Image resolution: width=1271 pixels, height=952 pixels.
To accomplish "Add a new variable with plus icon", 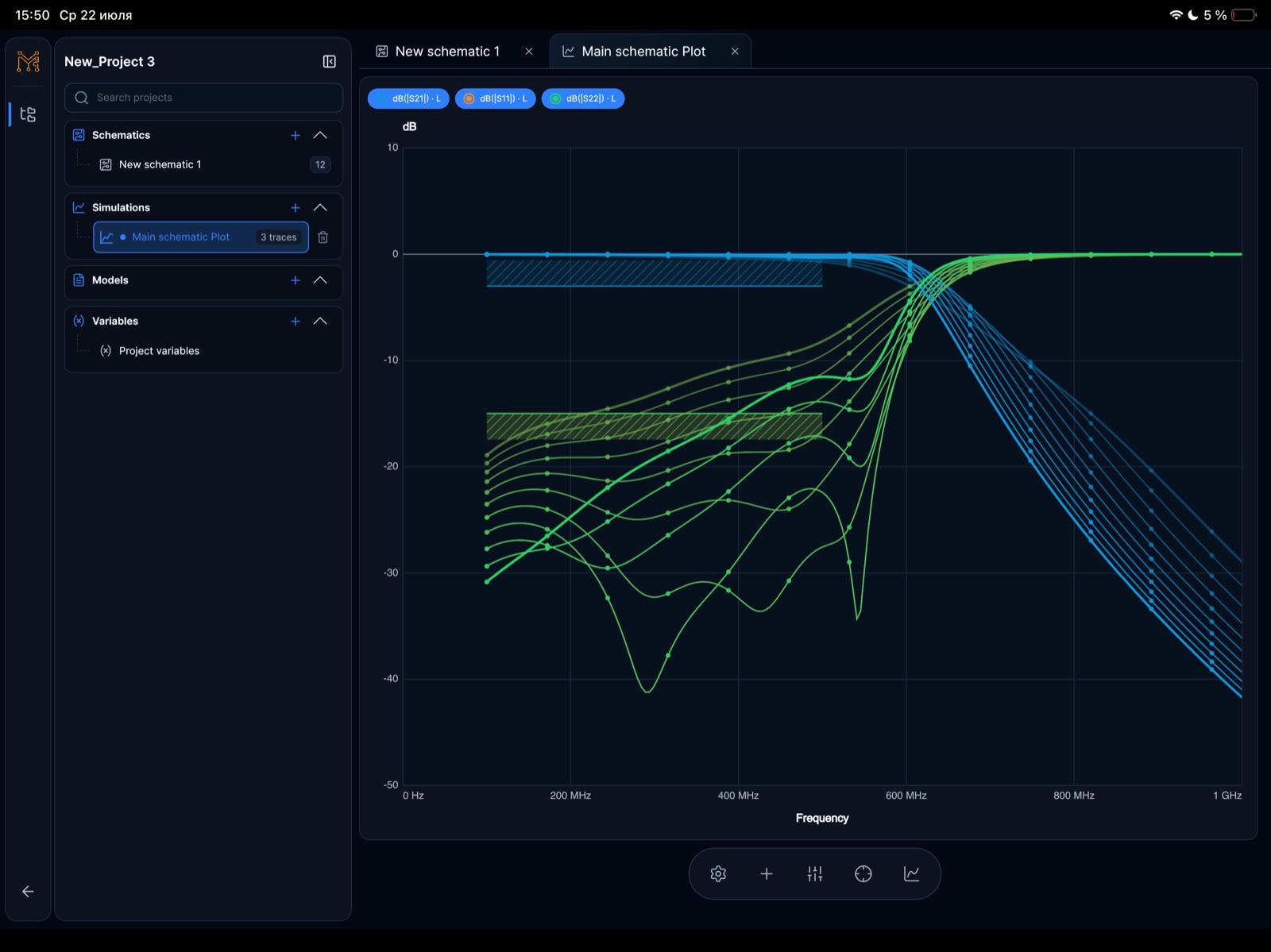I will pos(296,322).
